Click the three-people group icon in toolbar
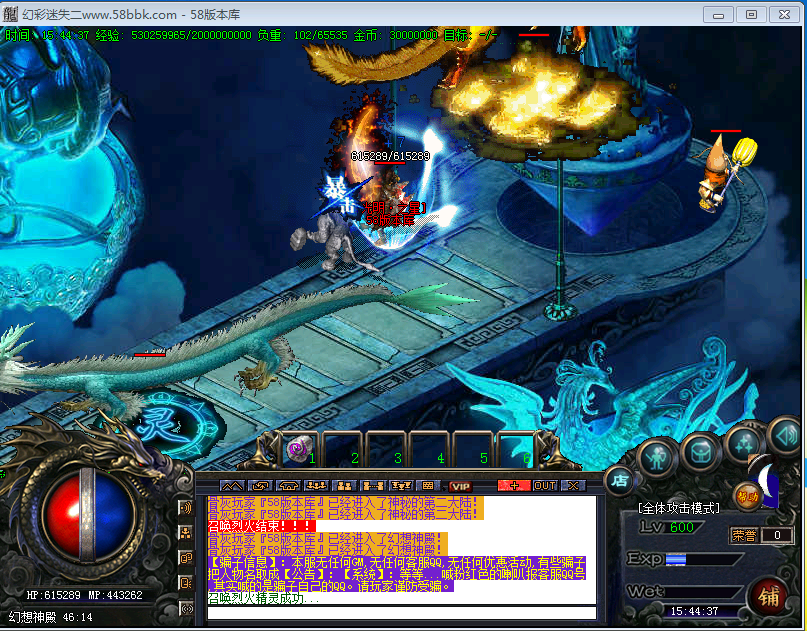This screenshot has height=631, width=807. pyautogui.click(x=316, y=486)
